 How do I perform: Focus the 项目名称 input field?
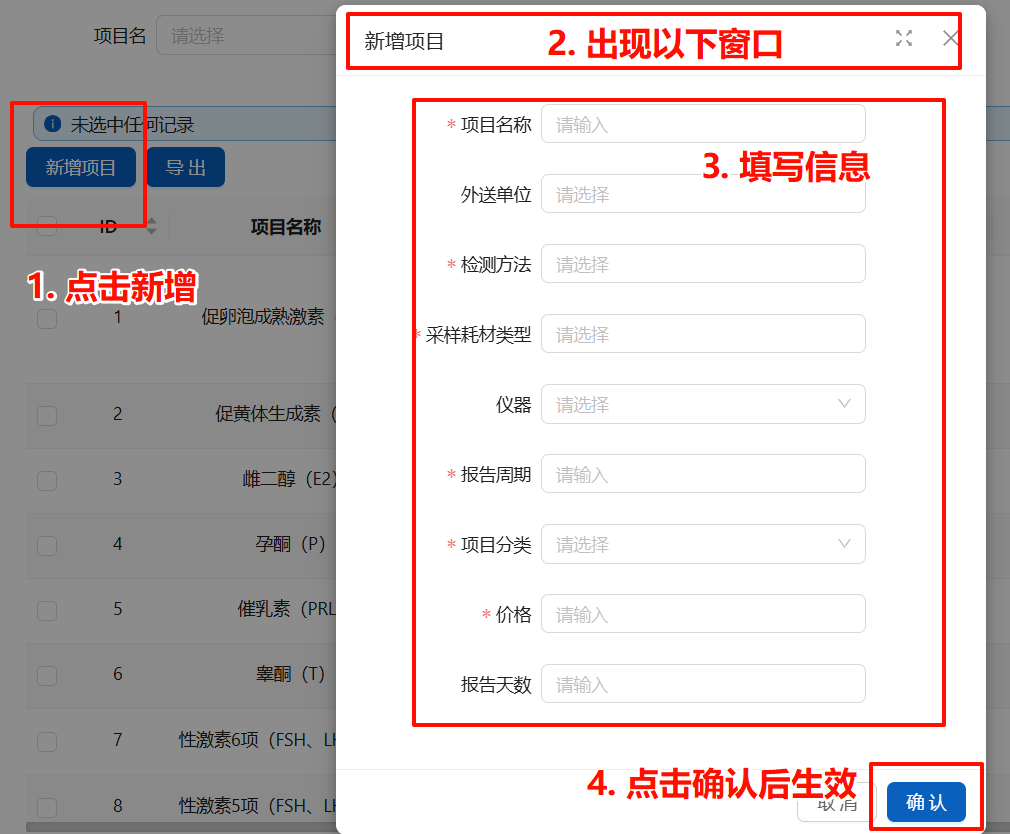click(702, 125)
